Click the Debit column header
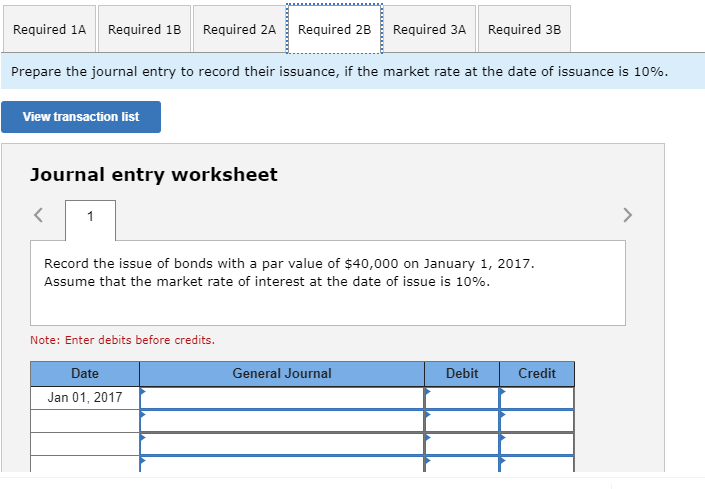This screenshot has width=705, height=489. pyautogui.click(x=462, y=373)
